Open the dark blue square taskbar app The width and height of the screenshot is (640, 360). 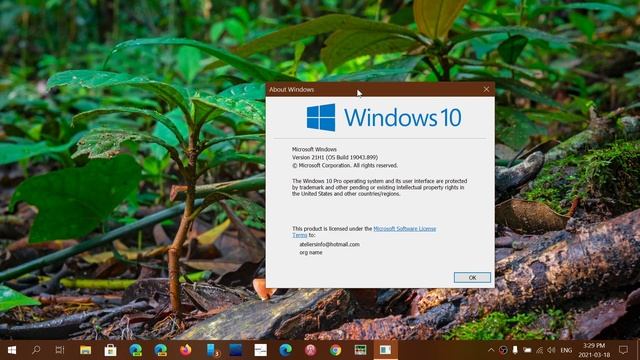tap(236, 350)
